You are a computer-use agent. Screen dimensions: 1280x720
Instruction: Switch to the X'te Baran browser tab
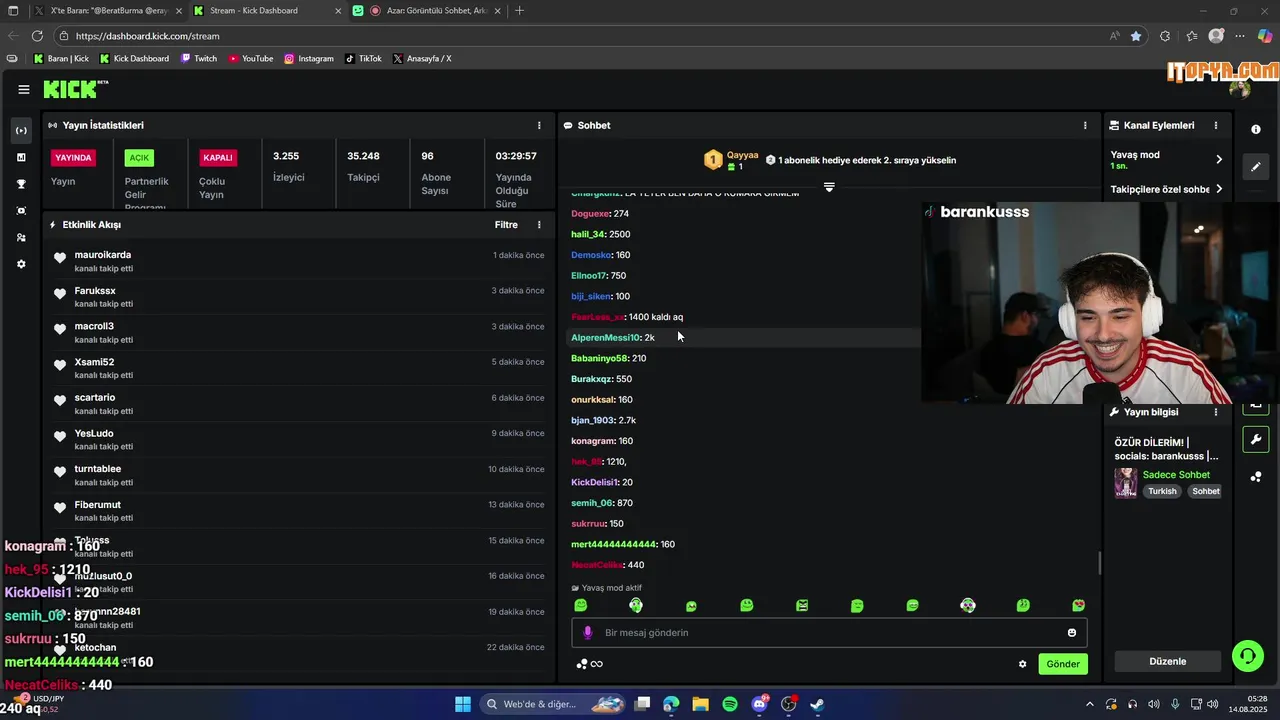pyautogui.click(x=109, y=10)
